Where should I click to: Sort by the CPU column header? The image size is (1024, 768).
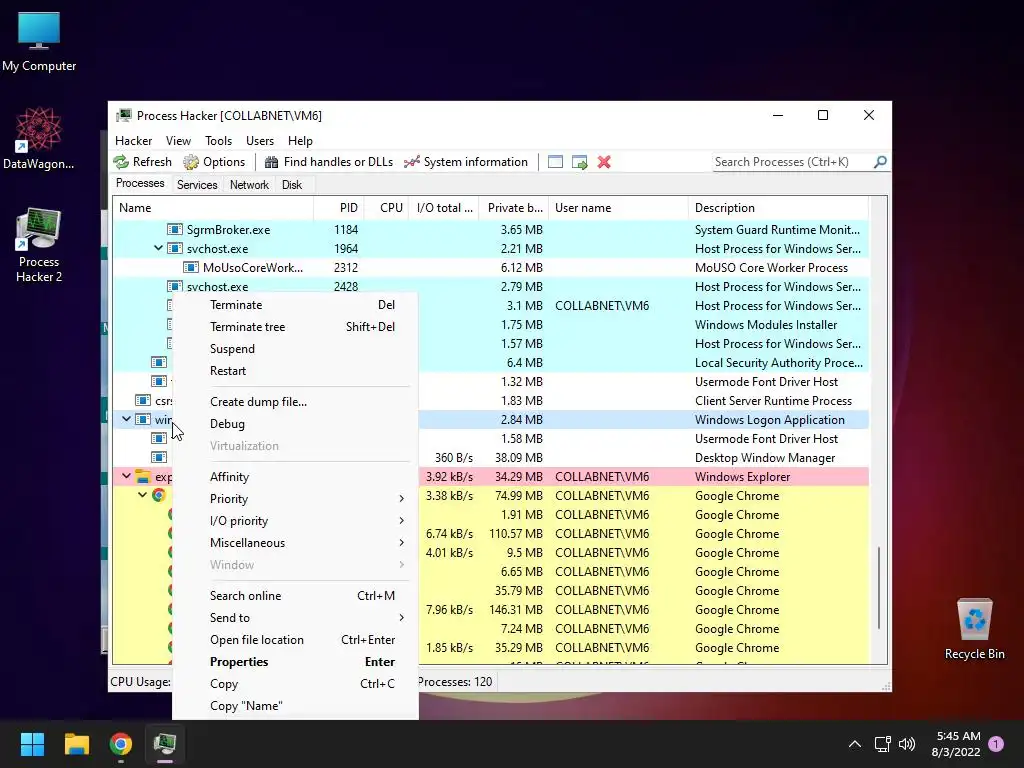click(x=386, y=208)
